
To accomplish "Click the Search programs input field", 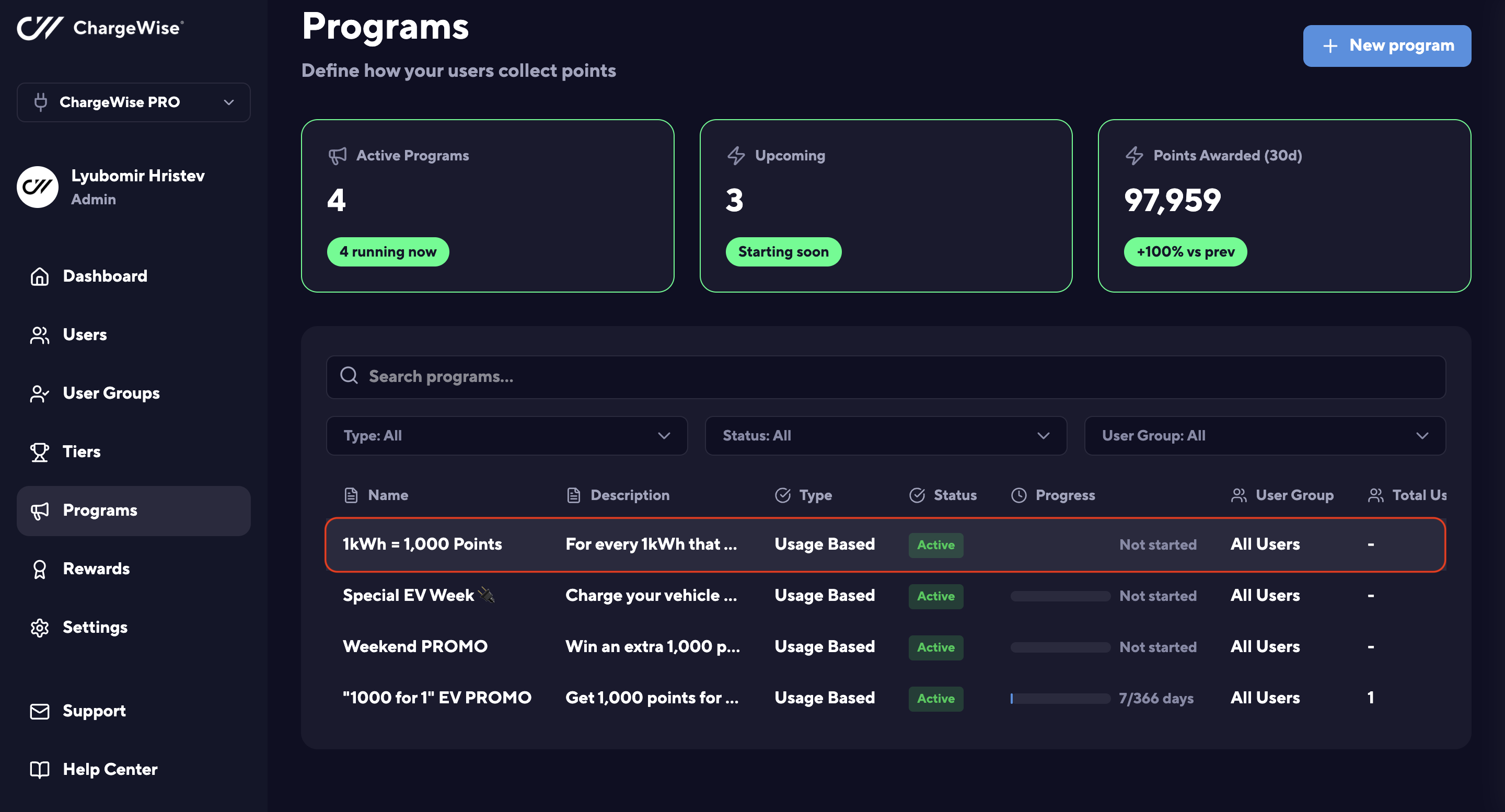I will [885, 377].
